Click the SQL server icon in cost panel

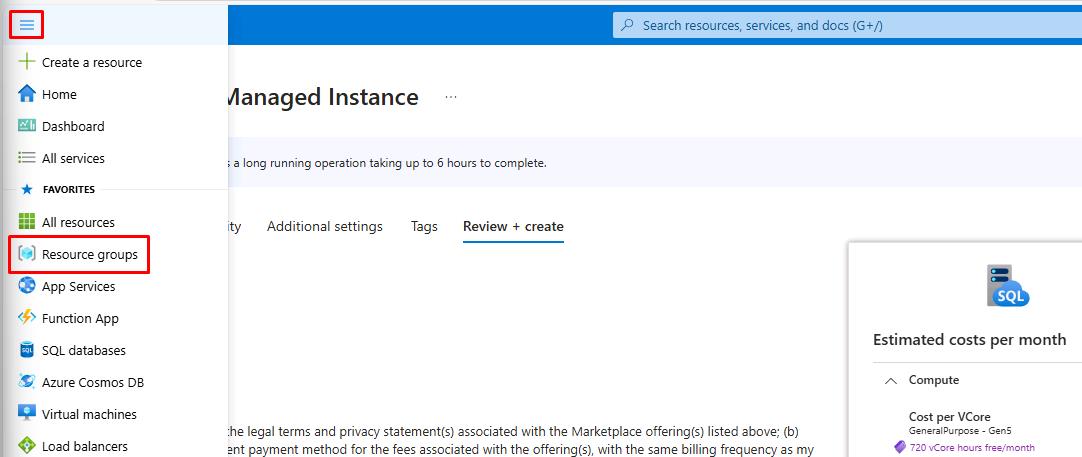(1007, 285)
